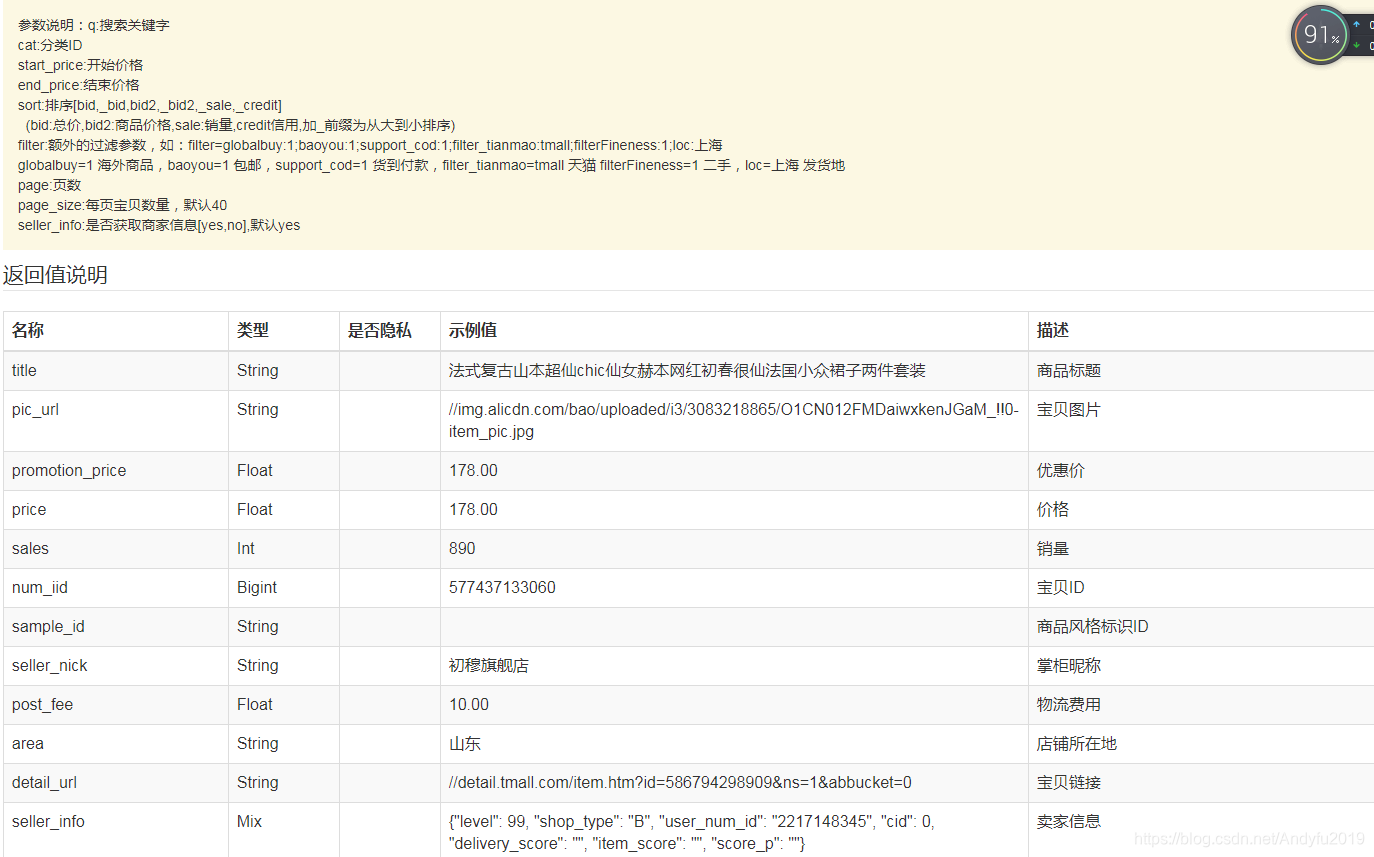Click the 宝贝图片 description
This screenshot has height=857, width=1374.
tap(1069, 410)
